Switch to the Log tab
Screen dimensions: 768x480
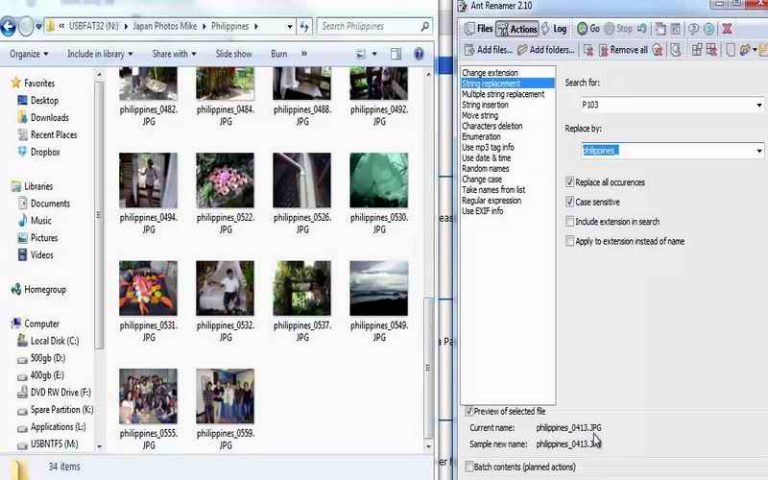click(555, 29)
